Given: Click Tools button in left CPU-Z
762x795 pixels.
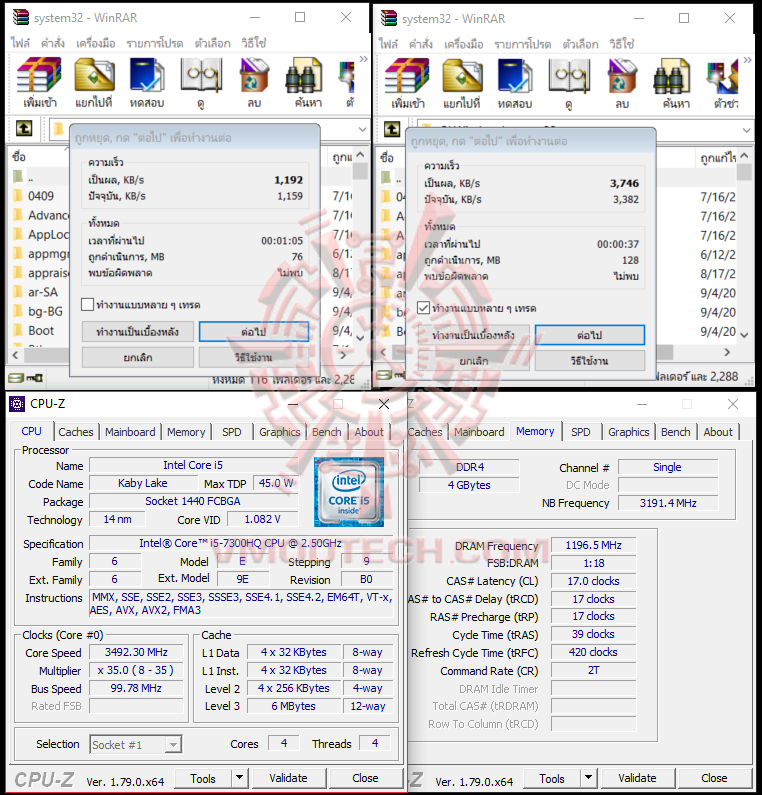Looking at the screenshot, I should [203, 778].
